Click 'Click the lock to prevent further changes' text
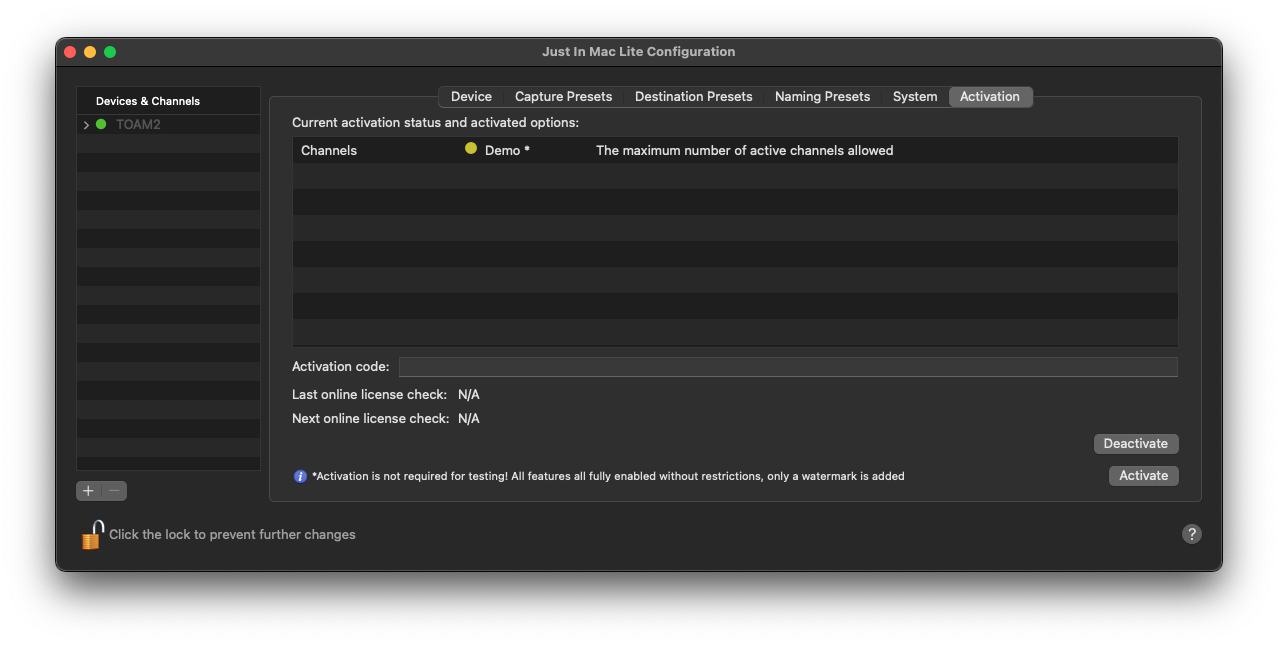 pyautogui.click(x=232, y=535)
